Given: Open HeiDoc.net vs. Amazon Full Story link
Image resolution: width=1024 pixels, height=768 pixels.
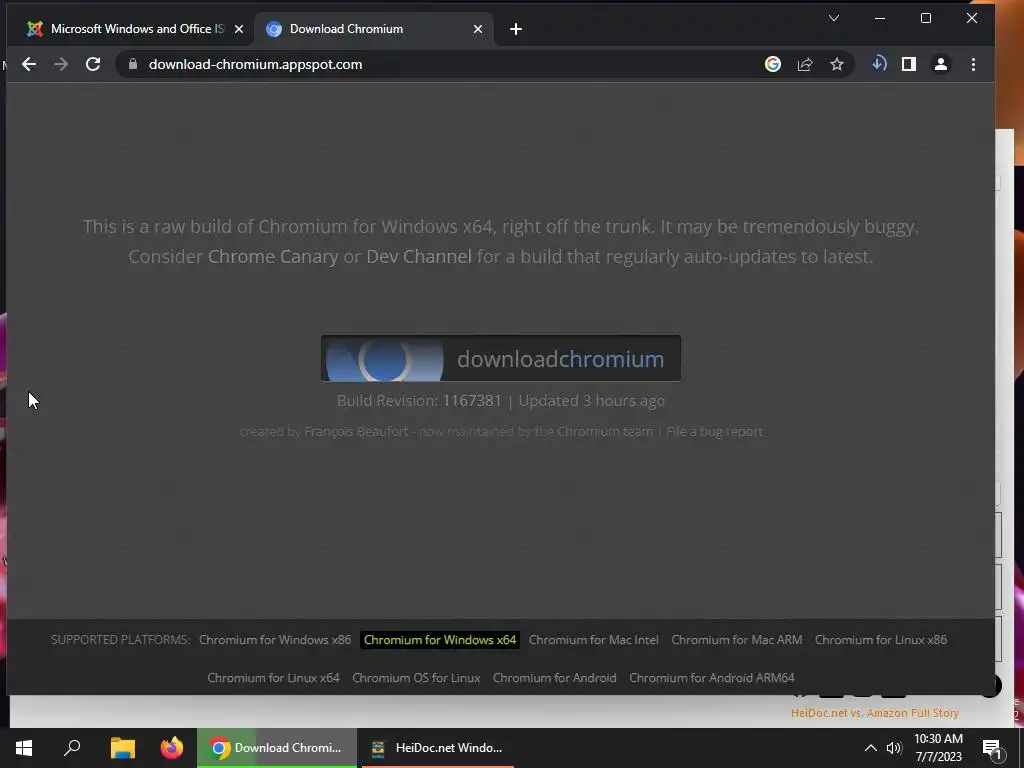Looking at the screenshot, I should pyautogui.click(x=874, y=713).
